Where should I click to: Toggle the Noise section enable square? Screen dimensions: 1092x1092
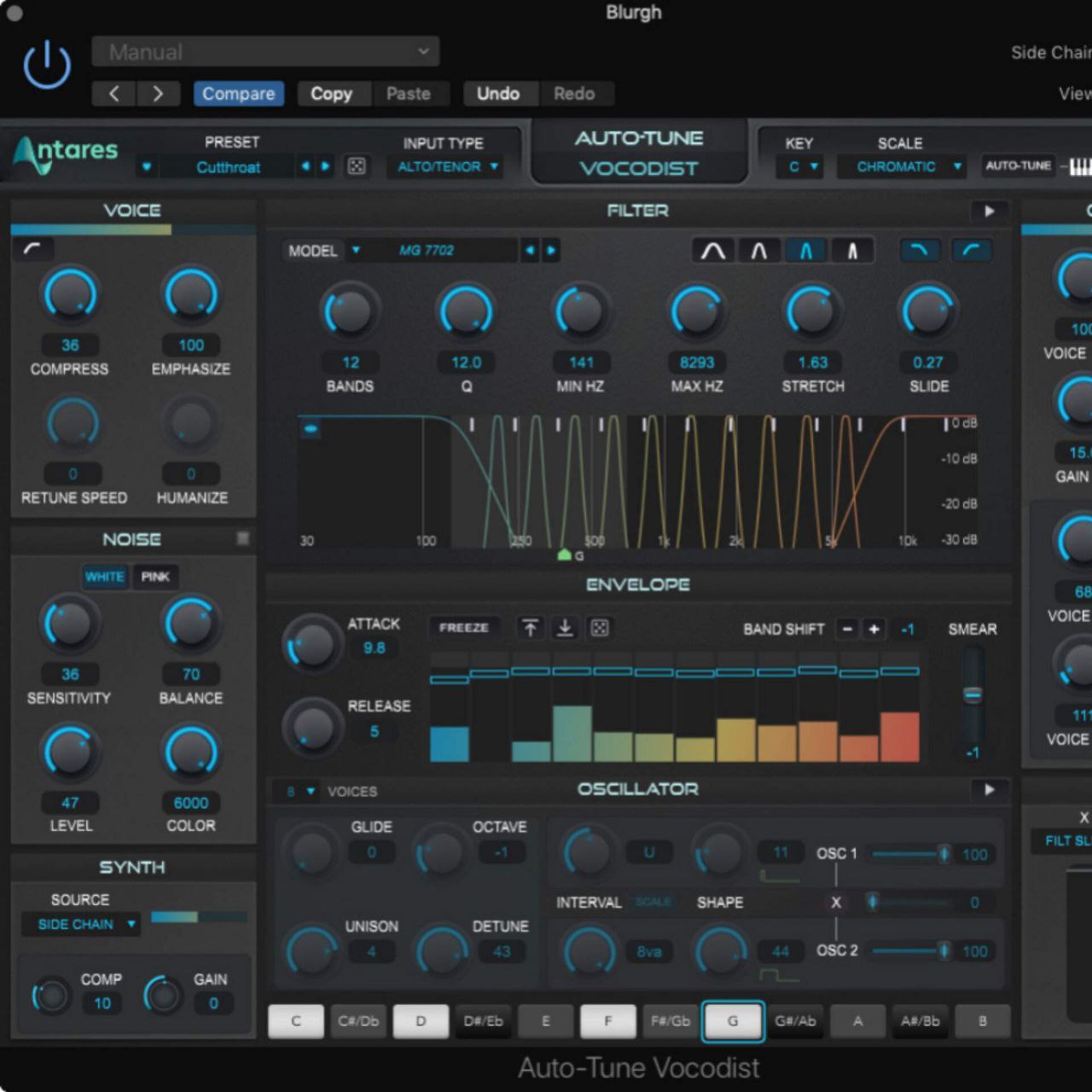click(x=243, y=538)
